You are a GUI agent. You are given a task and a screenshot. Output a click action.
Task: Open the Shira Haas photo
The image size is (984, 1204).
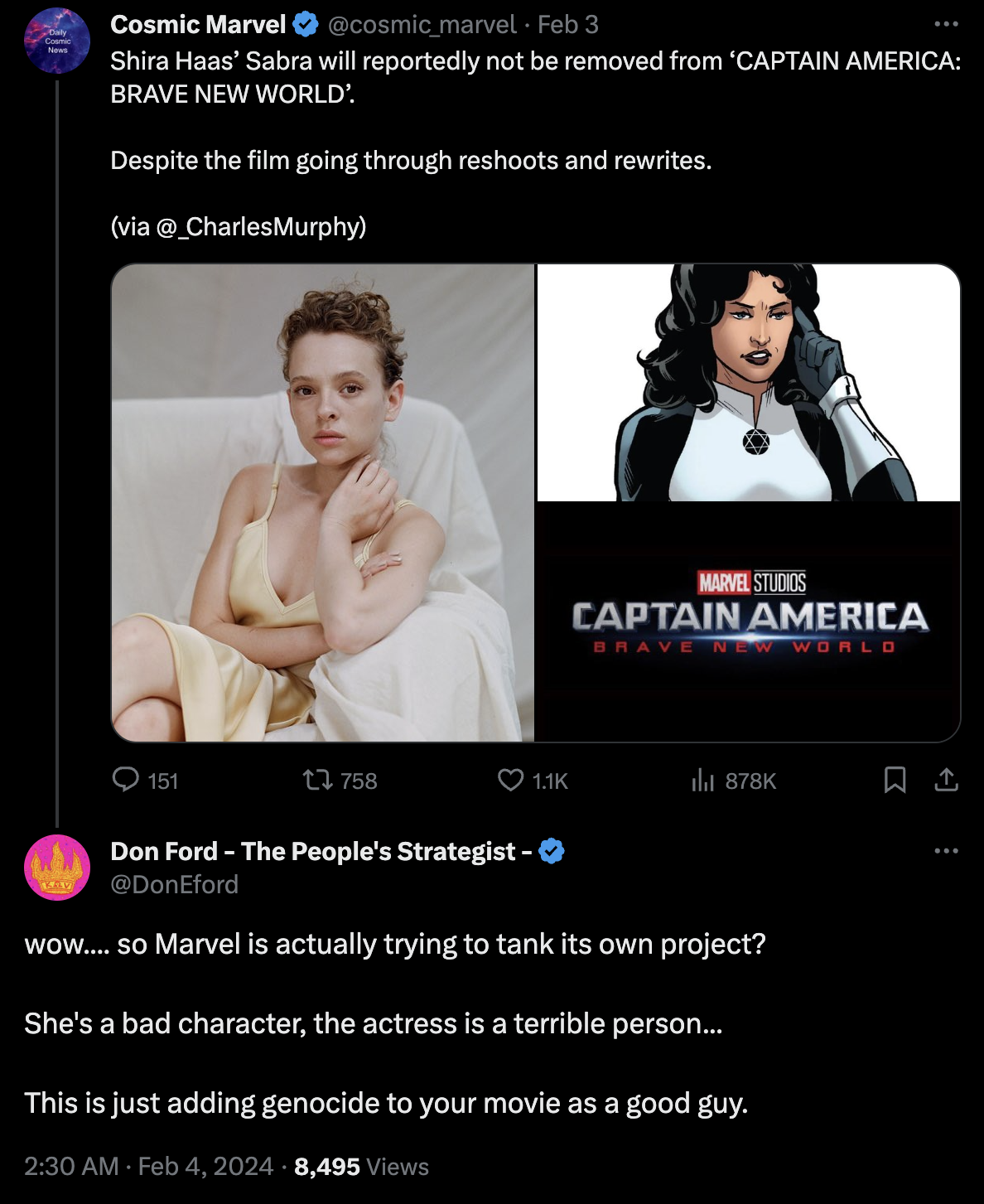[x=323, y=502]
